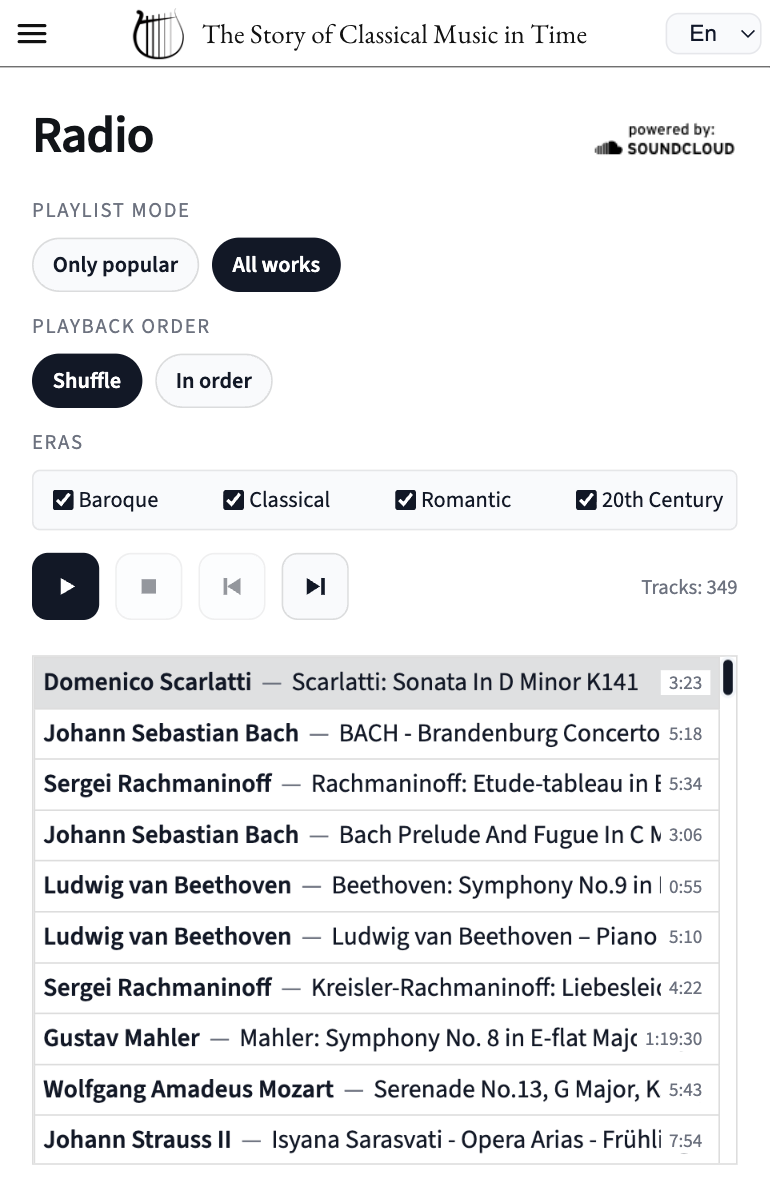Disable the Classical era filter
This screenshot has width=770, height=1202.
[x=232, y=499]
